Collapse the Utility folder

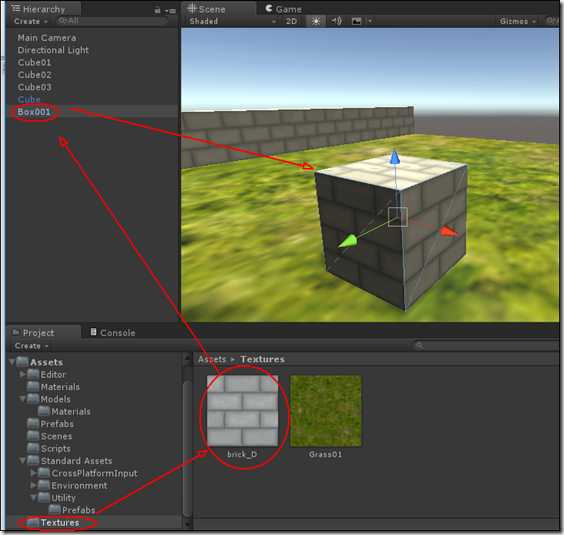click(33, 498)
